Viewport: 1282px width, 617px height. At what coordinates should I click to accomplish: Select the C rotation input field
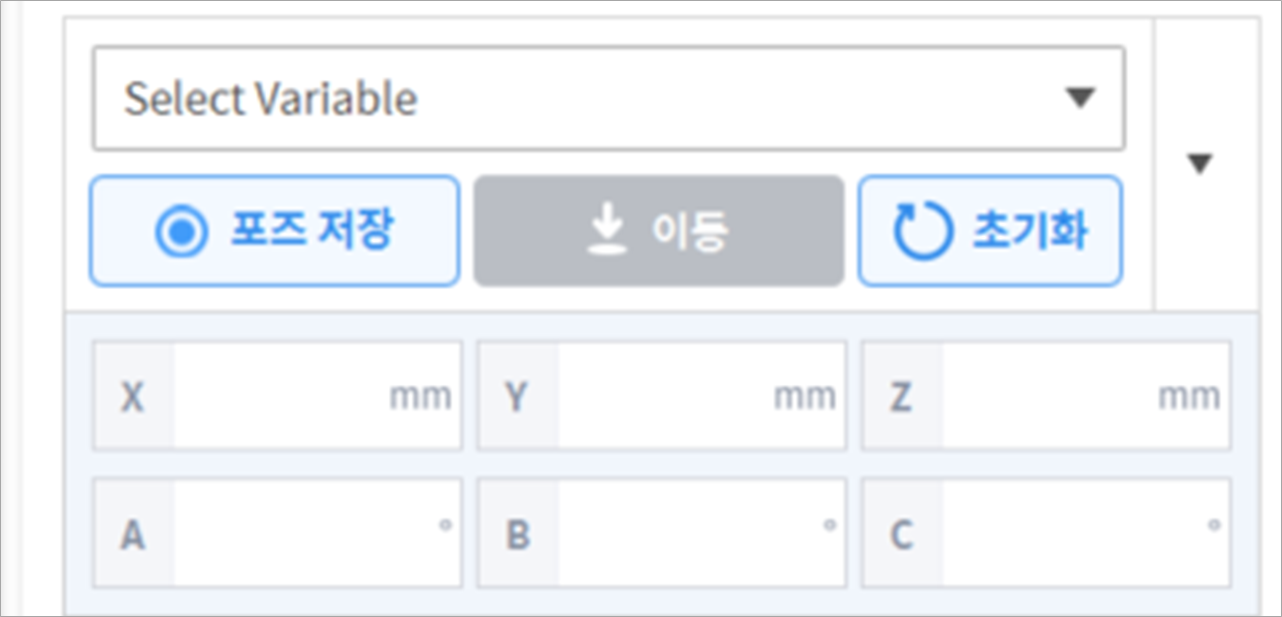[x=1075, y=535]
